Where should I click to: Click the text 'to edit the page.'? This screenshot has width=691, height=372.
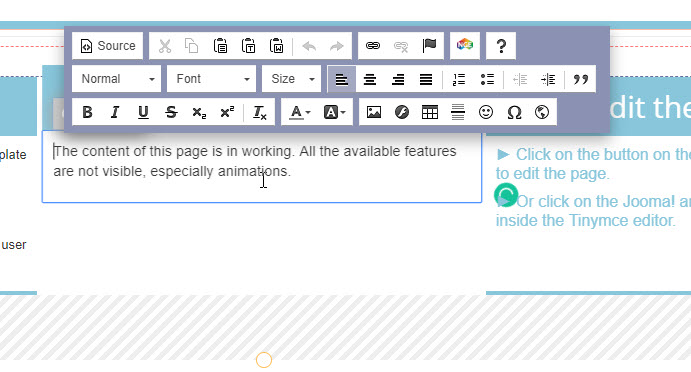553,174
